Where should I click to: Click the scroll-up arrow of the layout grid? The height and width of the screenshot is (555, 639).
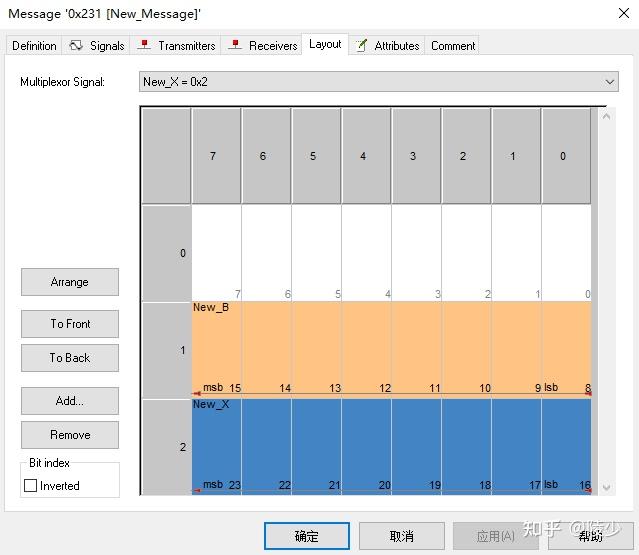[x=605, y=117]
